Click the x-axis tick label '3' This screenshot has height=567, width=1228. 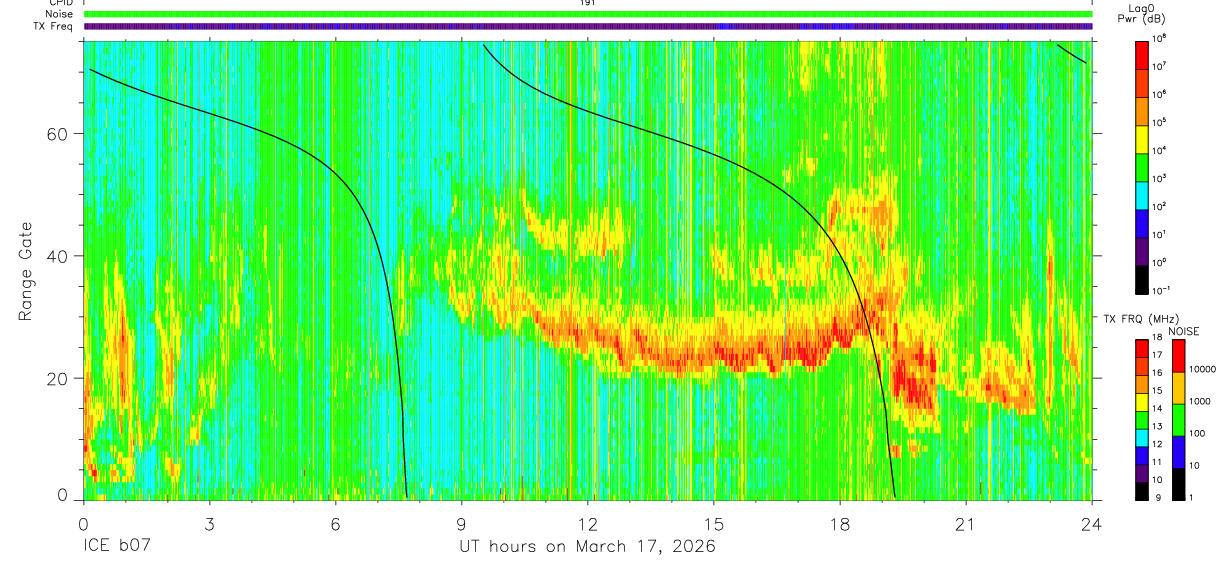coord(208,524)
